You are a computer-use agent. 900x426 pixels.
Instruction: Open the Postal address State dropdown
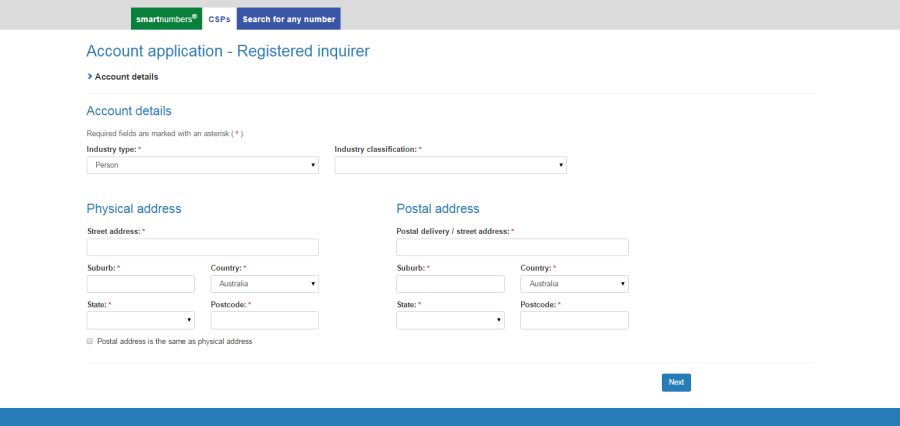(451, 320)
